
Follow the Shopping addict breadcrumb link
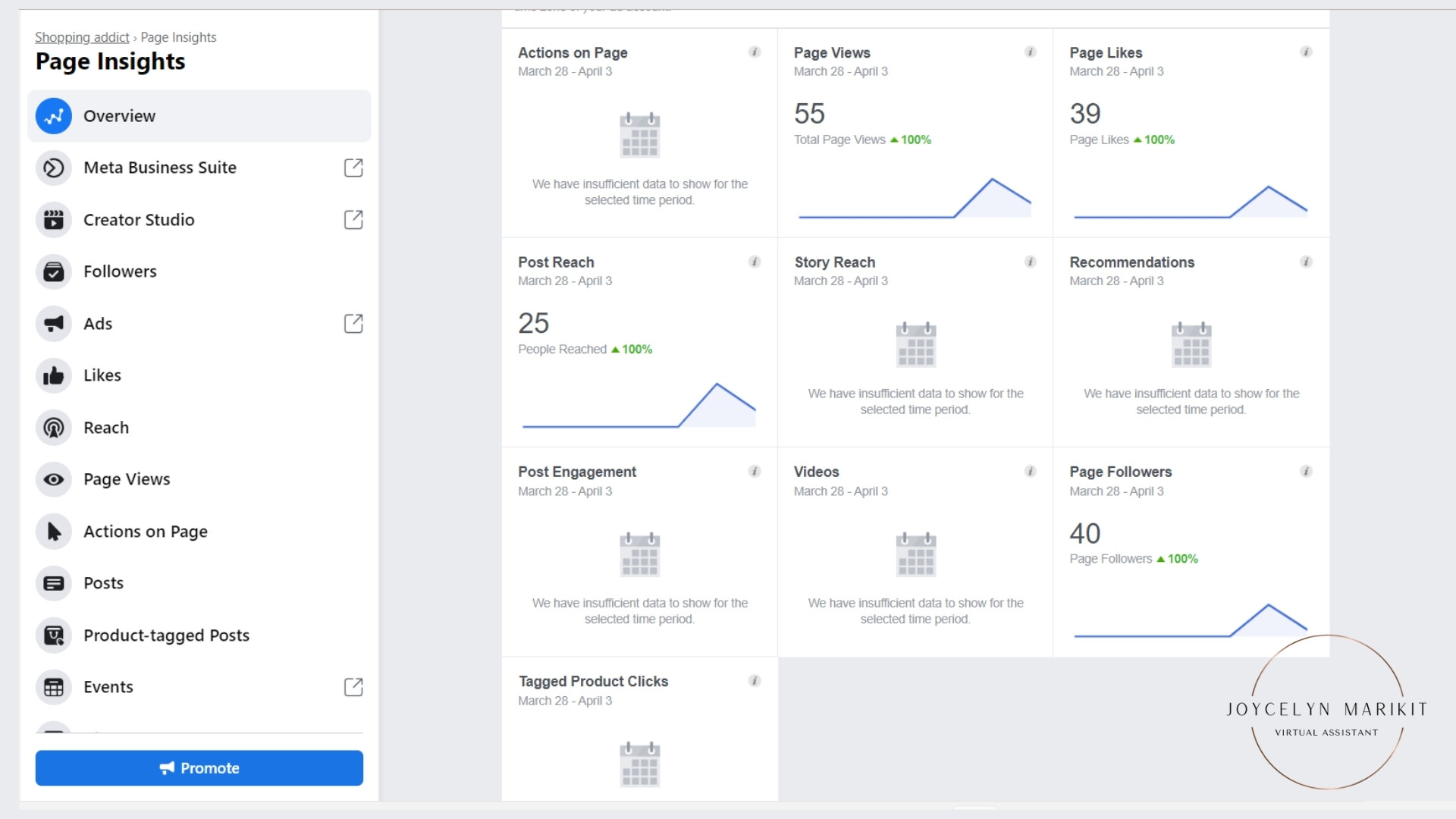pyautogui.click(x=82, y=37)
